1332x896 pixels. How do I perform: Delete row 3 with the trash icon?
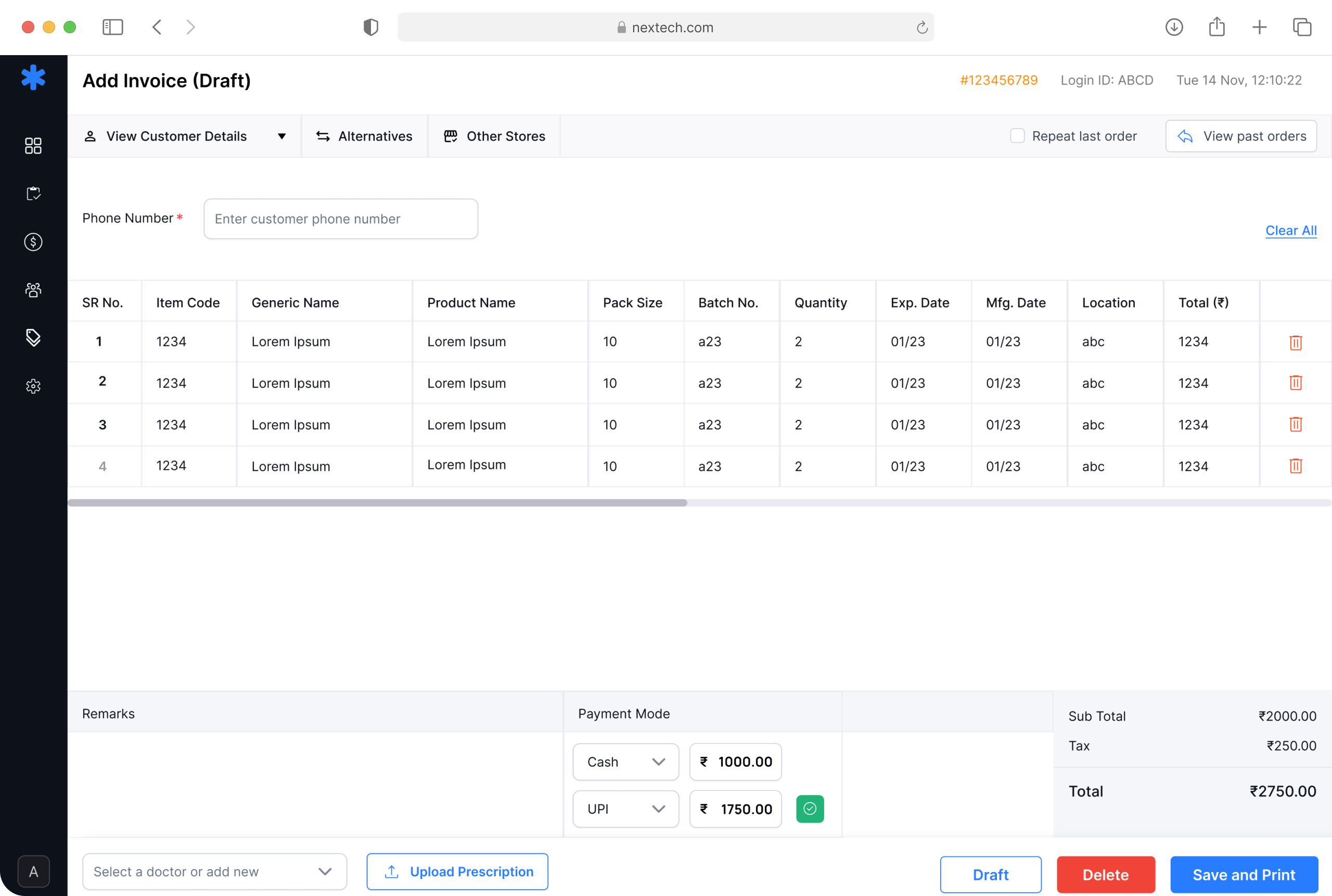1296,424
